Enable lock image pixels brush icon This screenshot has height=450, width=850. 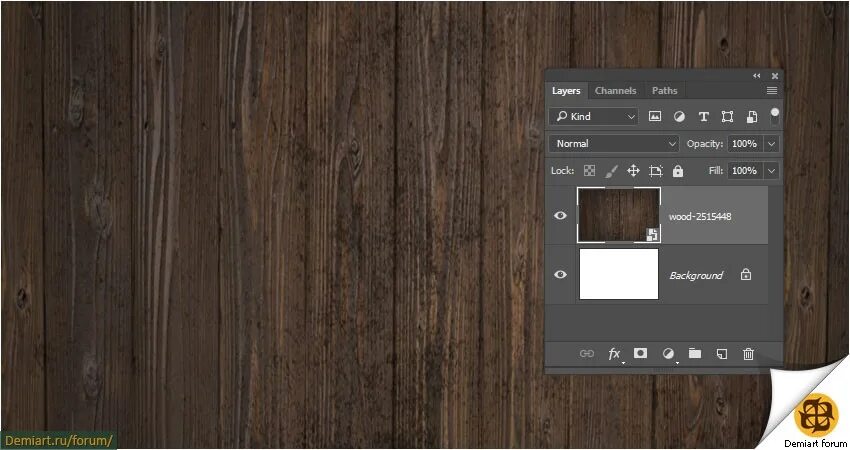[x=611, y=171]
